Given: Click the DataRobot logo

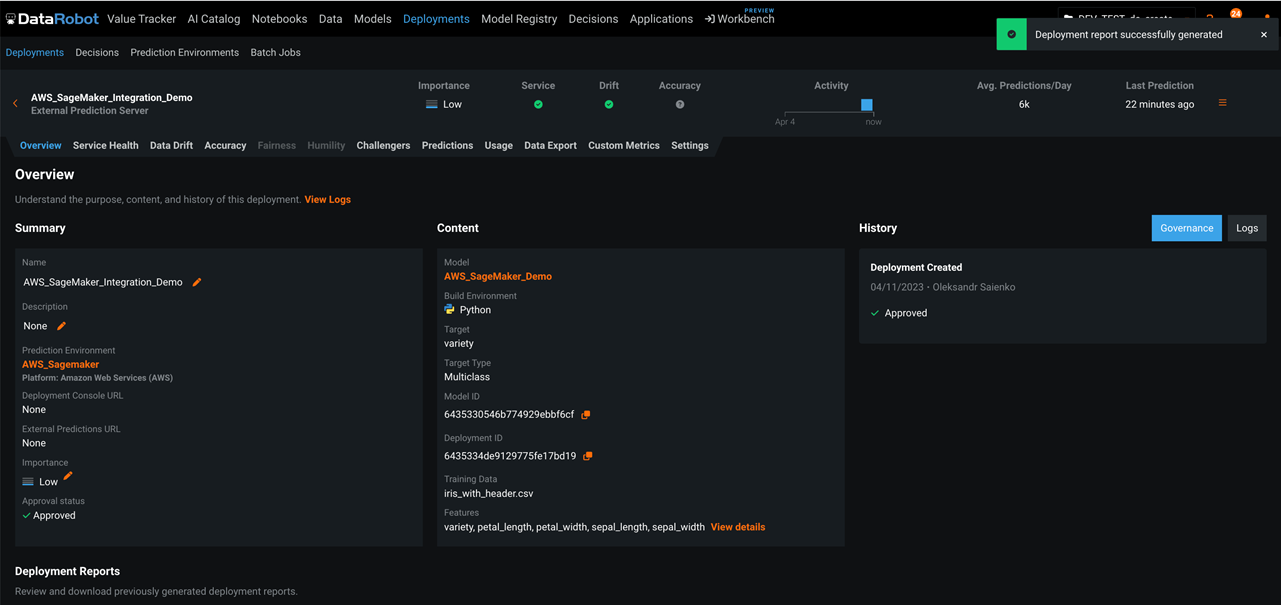Looking at the screenshot, I should [50, 19].
